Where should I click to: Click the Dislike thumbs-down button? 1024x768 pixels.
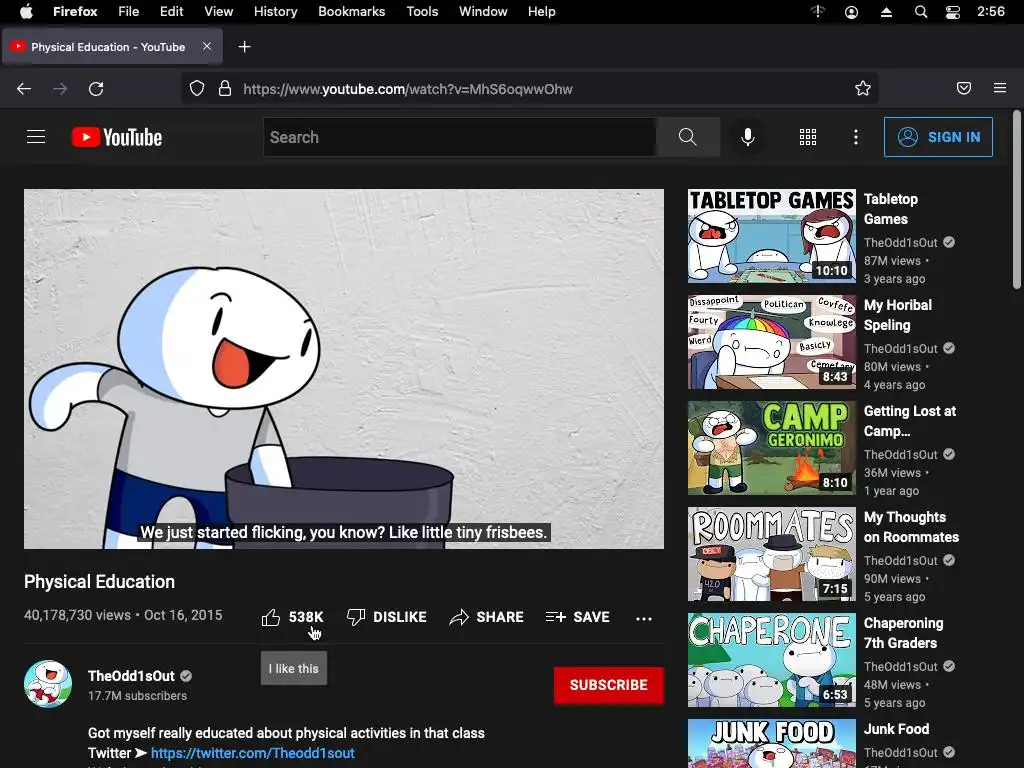[x=387, y=617]
